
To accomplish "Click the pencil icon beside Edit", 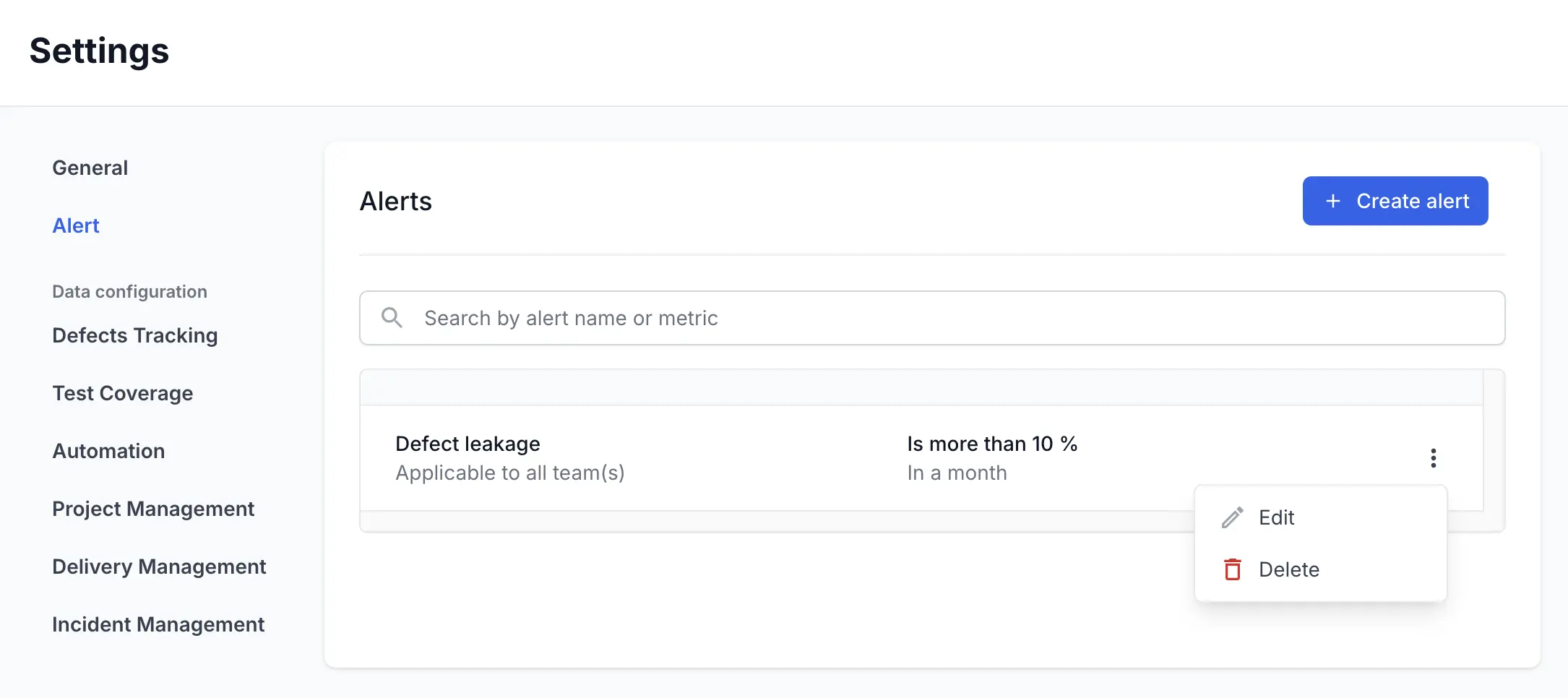I will 1232,517.
